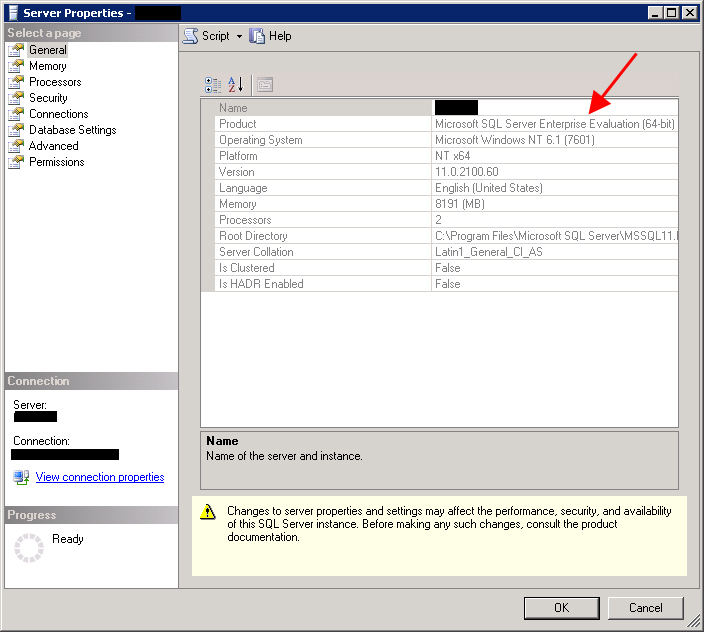
Task: Click the Help toolbar label
Action: tap(280, 36)
